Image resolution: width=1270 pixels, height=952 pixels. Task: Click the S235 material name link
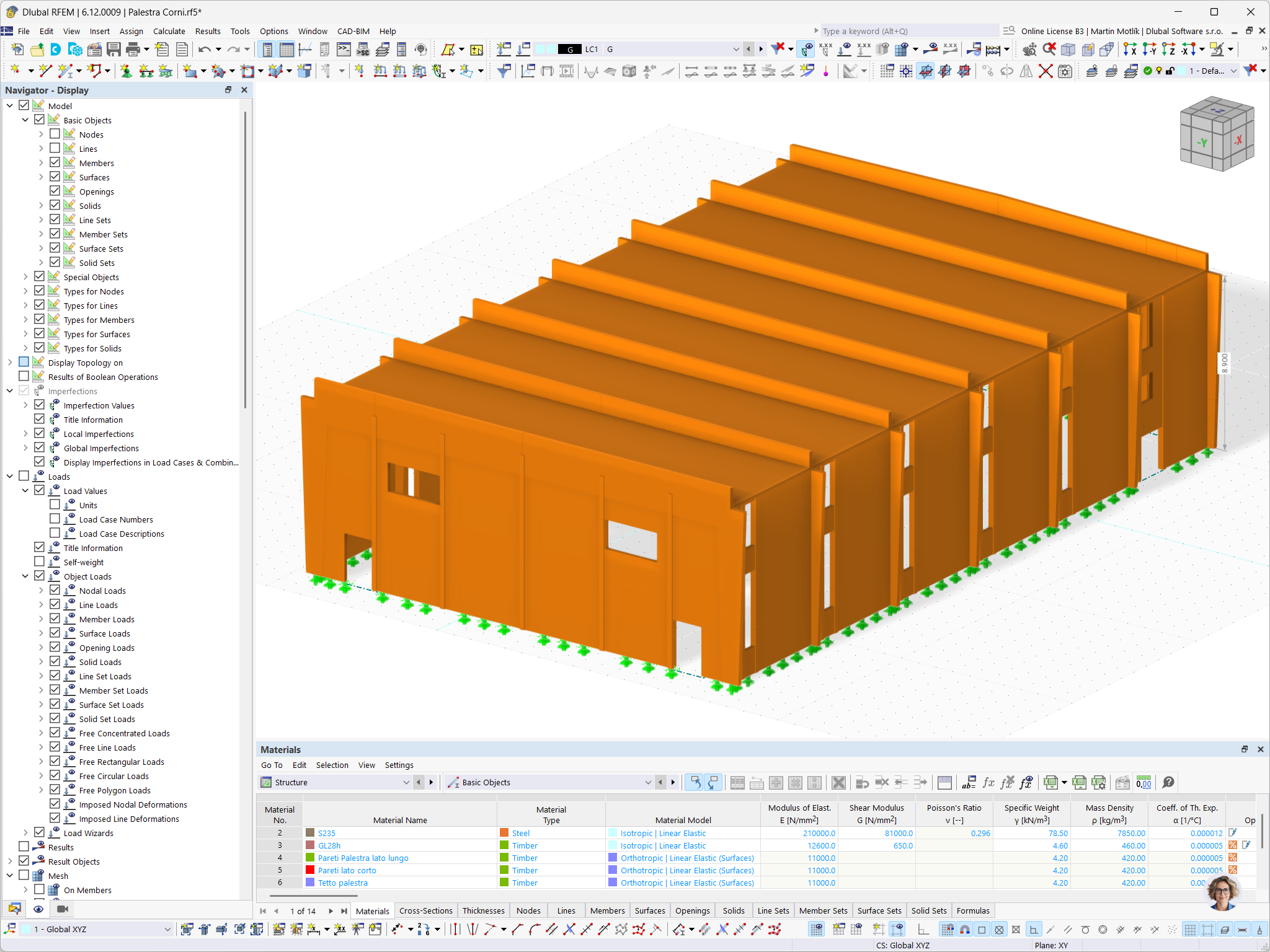pos(327,833)
